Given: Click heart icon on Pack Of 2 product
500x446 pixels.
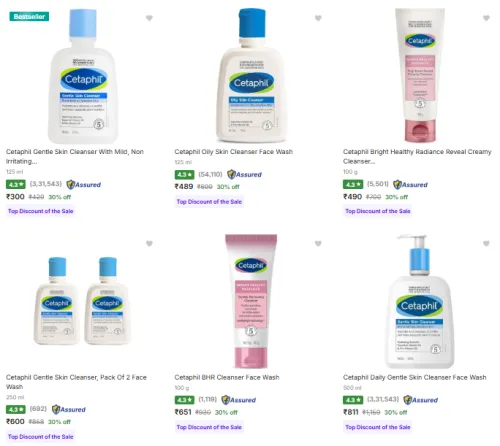Looking at the screenshot, I should (149, 244).
